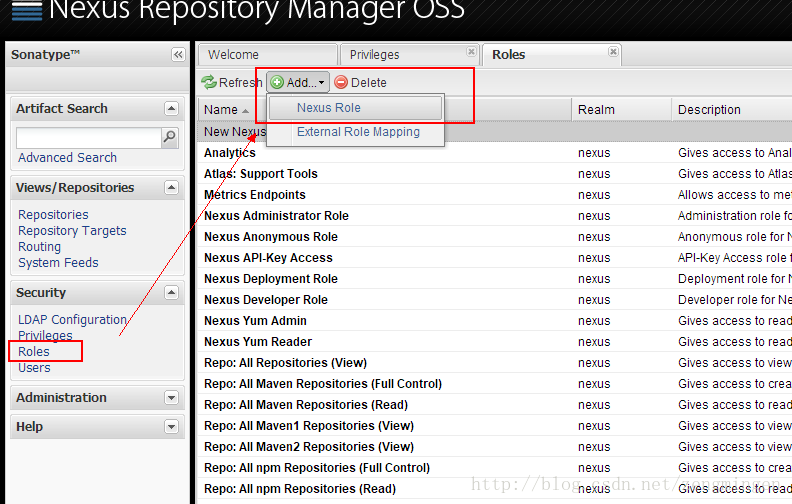Viewport: 792px width, 504px height.
Task: Expand the Help section
Action: pos(172,427)
